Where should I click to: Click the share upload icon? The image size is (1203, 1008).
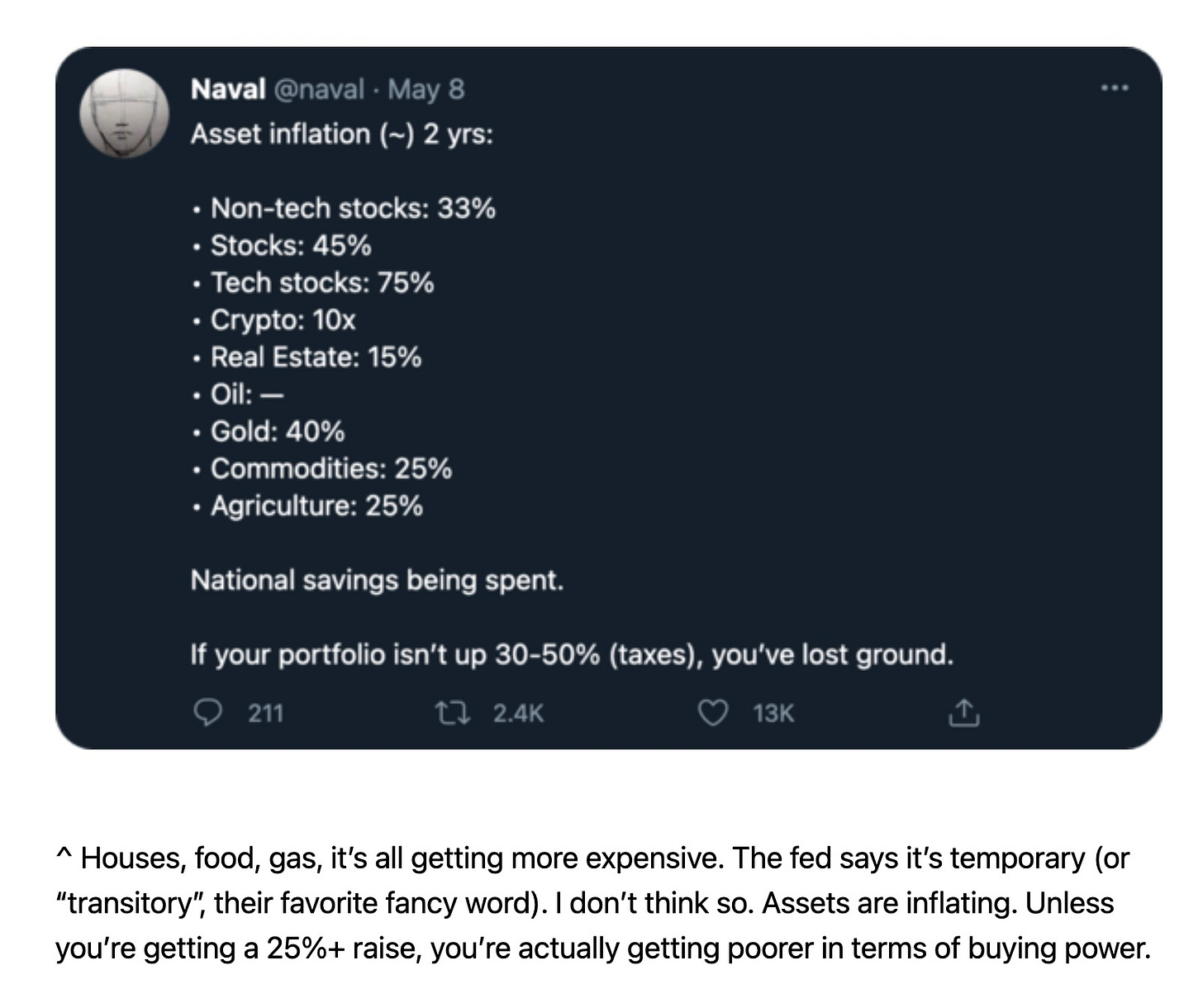click(x=963, y=712)
